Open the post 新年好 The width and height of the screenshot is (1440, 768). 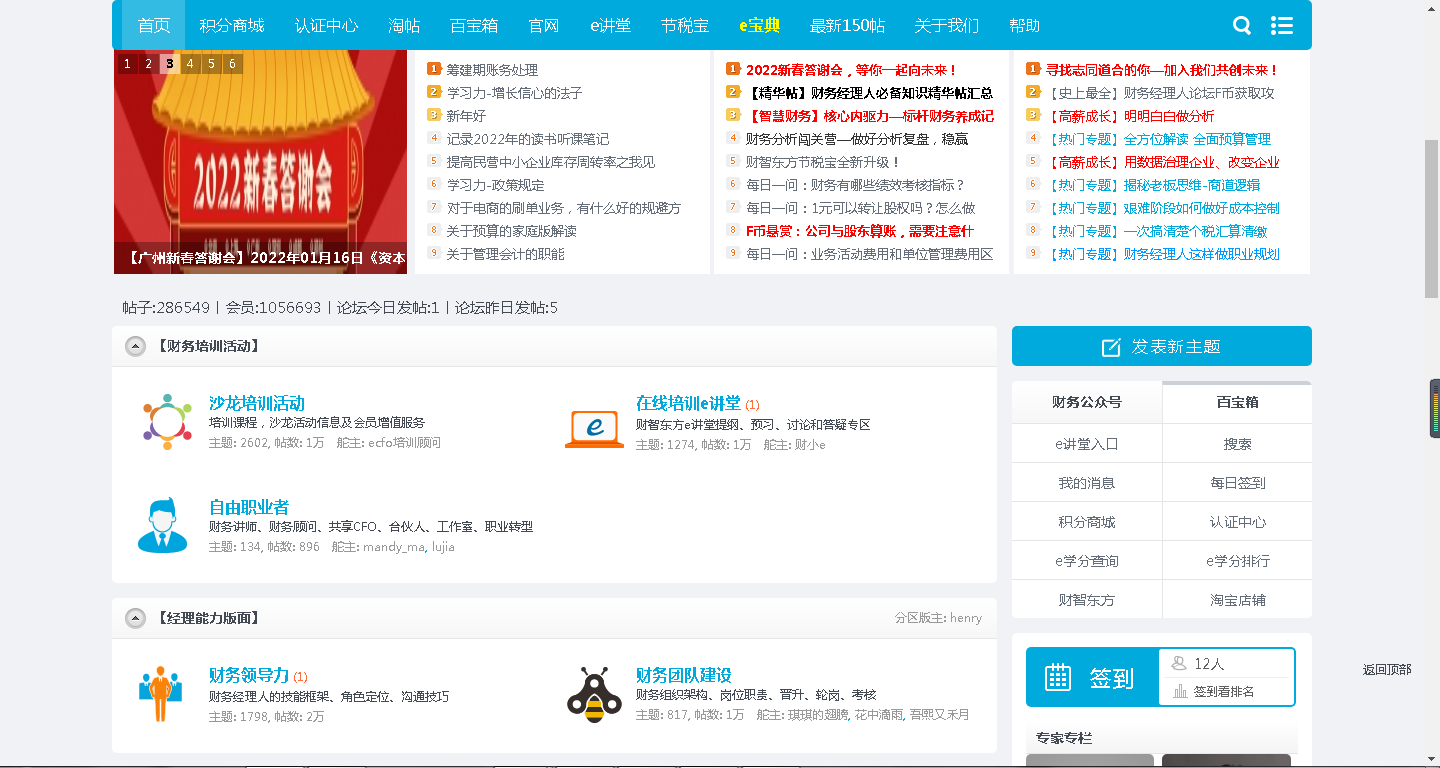click(x=466, y=116)
